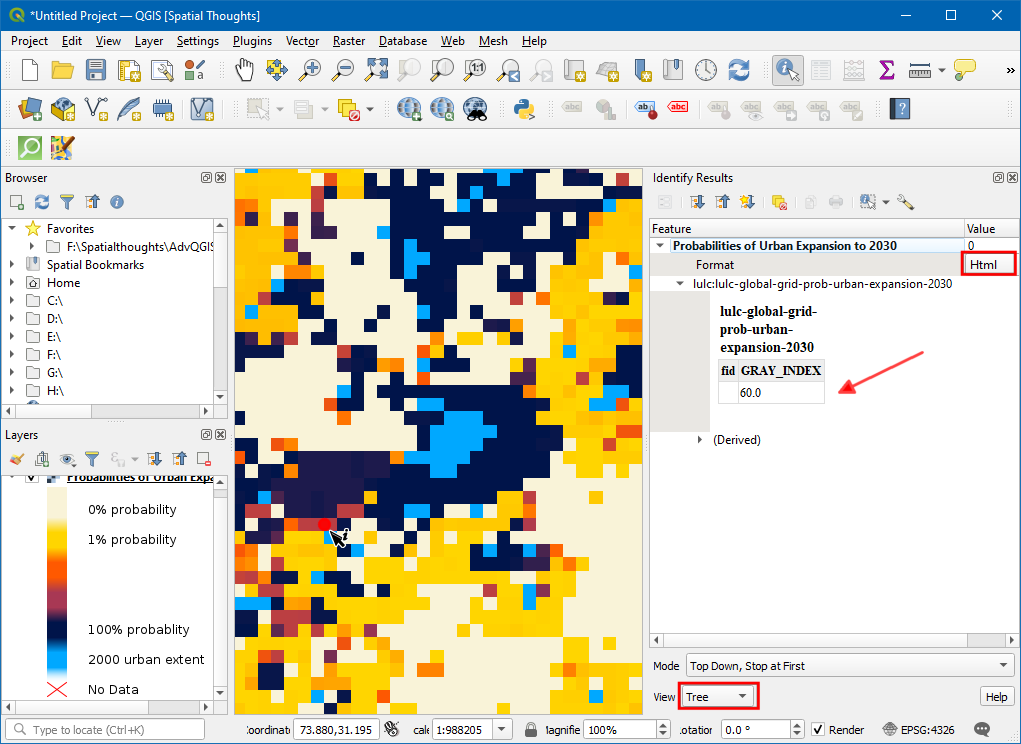Screen dimensions: 1021x744
Task: Open the Raster menu
Action: (349, 41)
